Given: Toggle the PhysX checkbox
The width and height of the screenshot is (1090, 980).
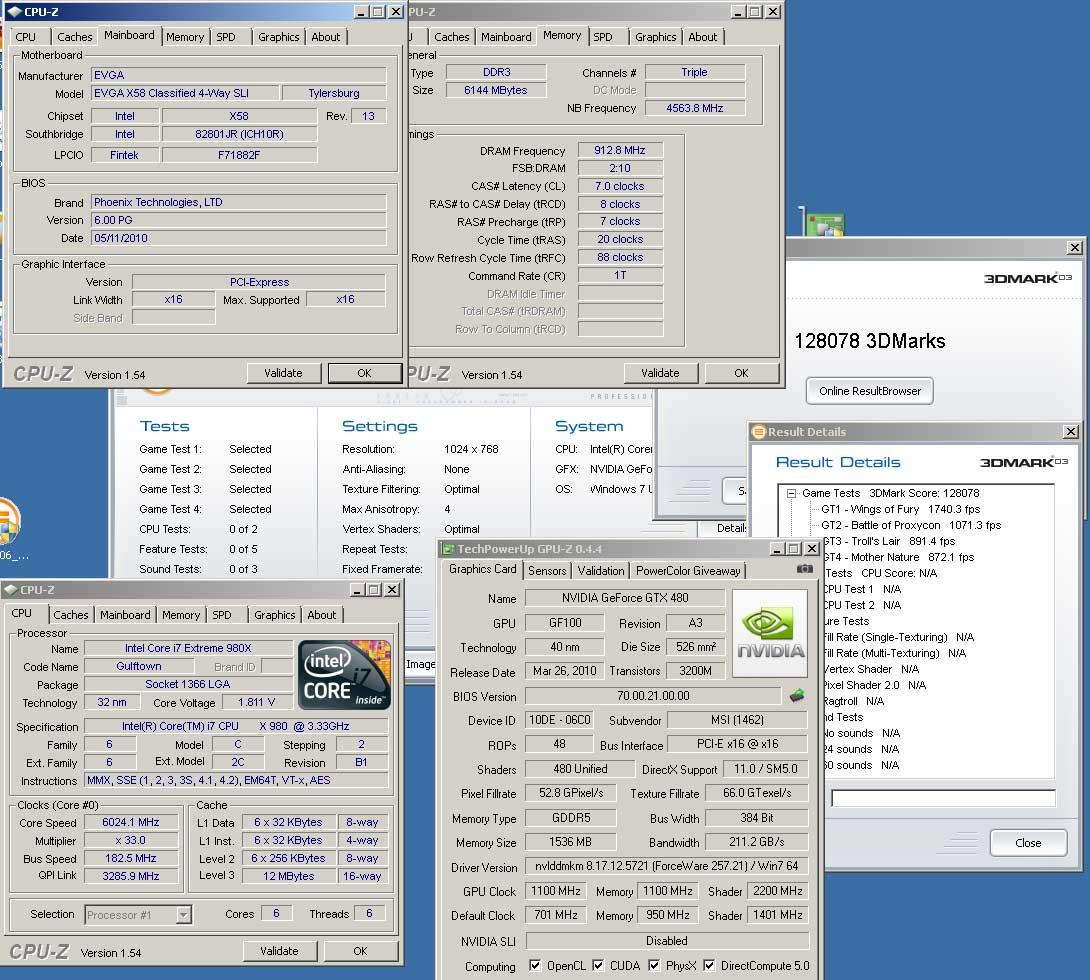Looking at the screenshot, I should [x=653, y=965].
